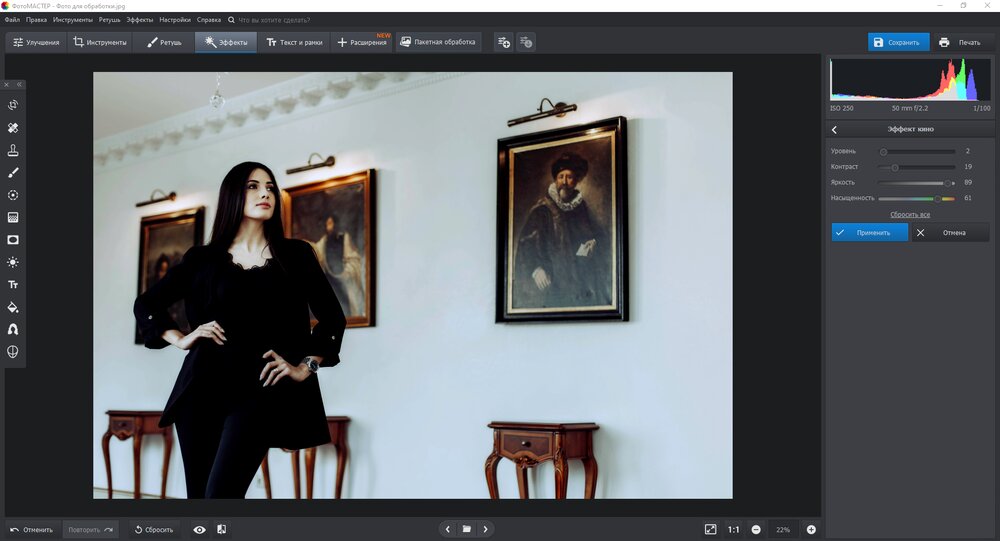Click the 'Сбросить все' link
The image size is (1000, 541).
pos(910,215)
